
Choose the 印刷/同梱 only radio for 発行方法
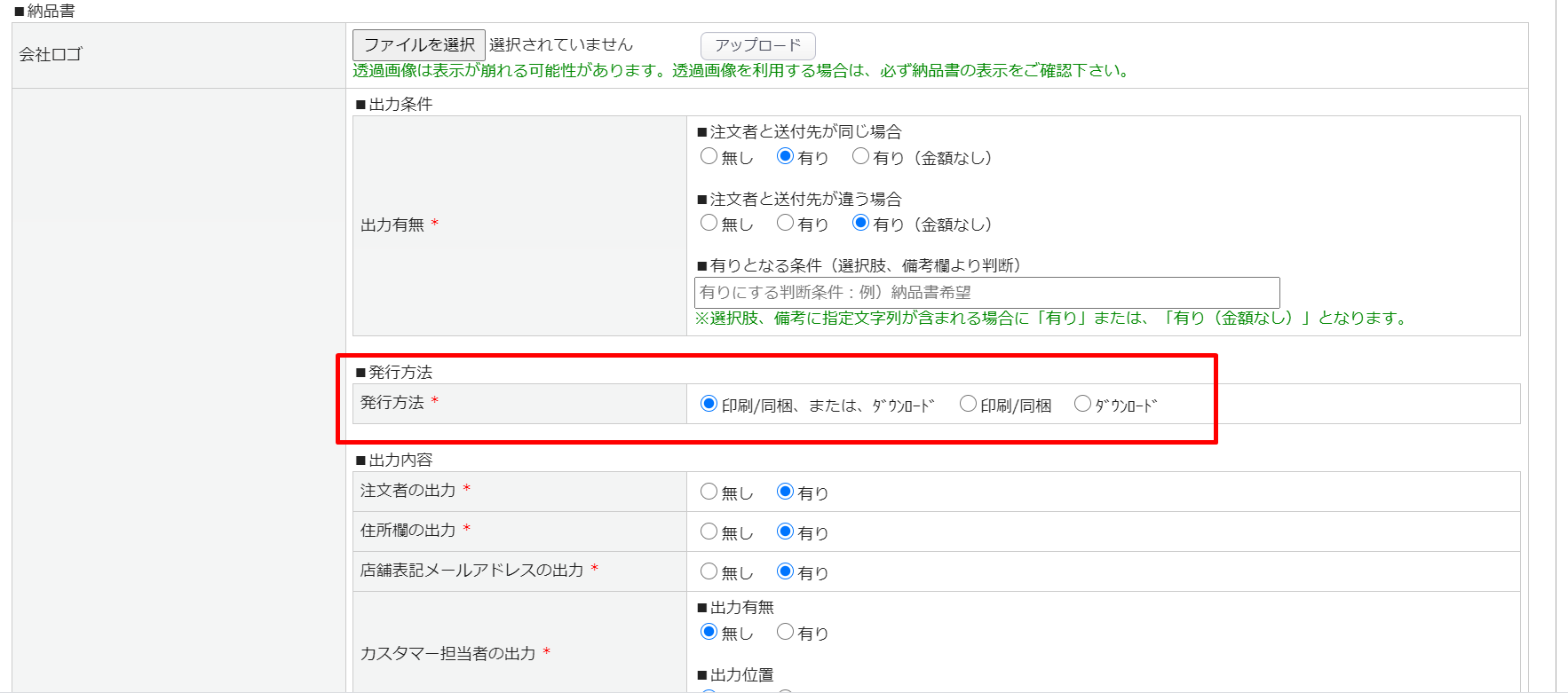pyautogui.click(x=968, y=405)
